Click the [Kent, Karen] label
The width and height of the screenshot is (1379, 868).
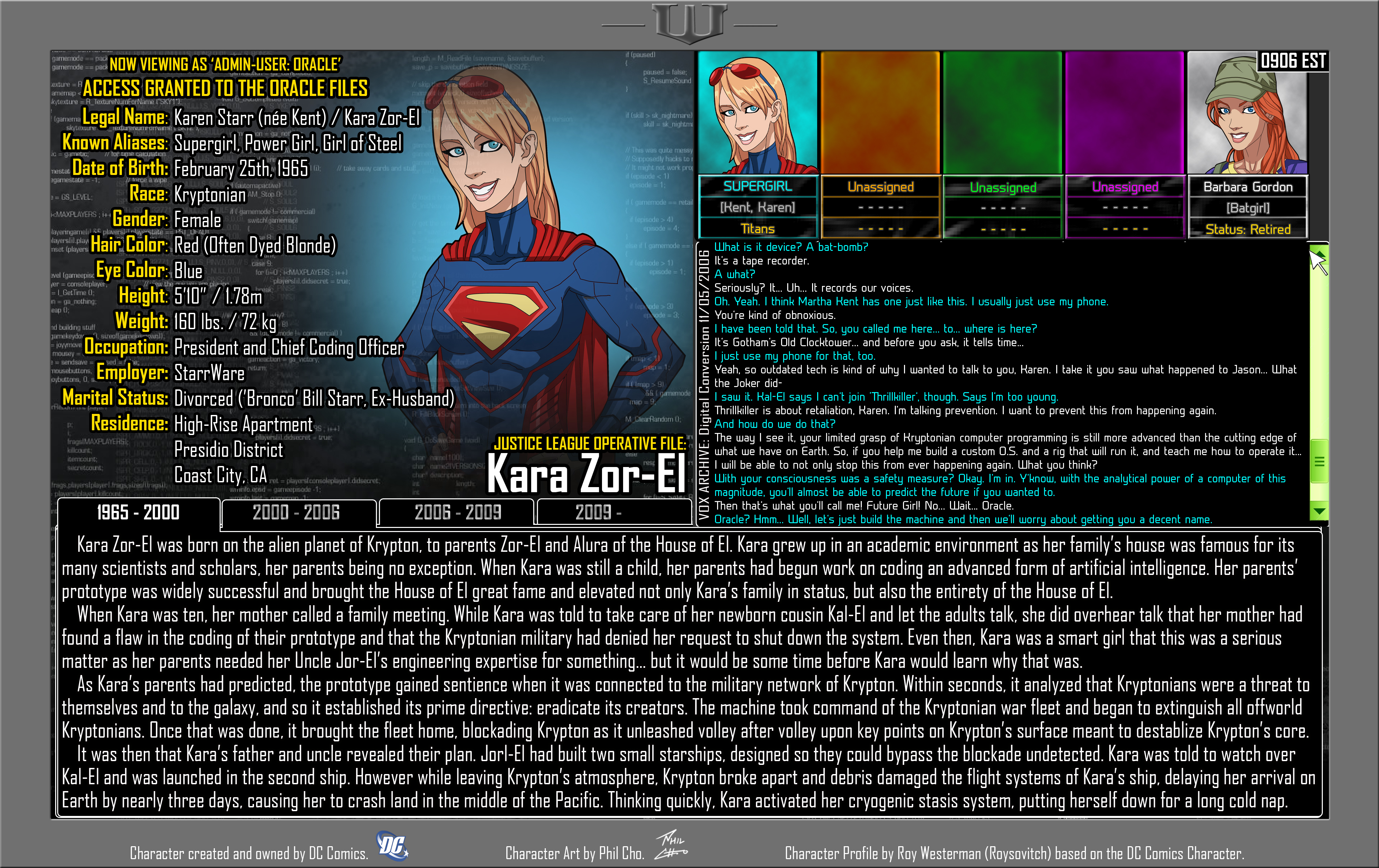[758, 207]
